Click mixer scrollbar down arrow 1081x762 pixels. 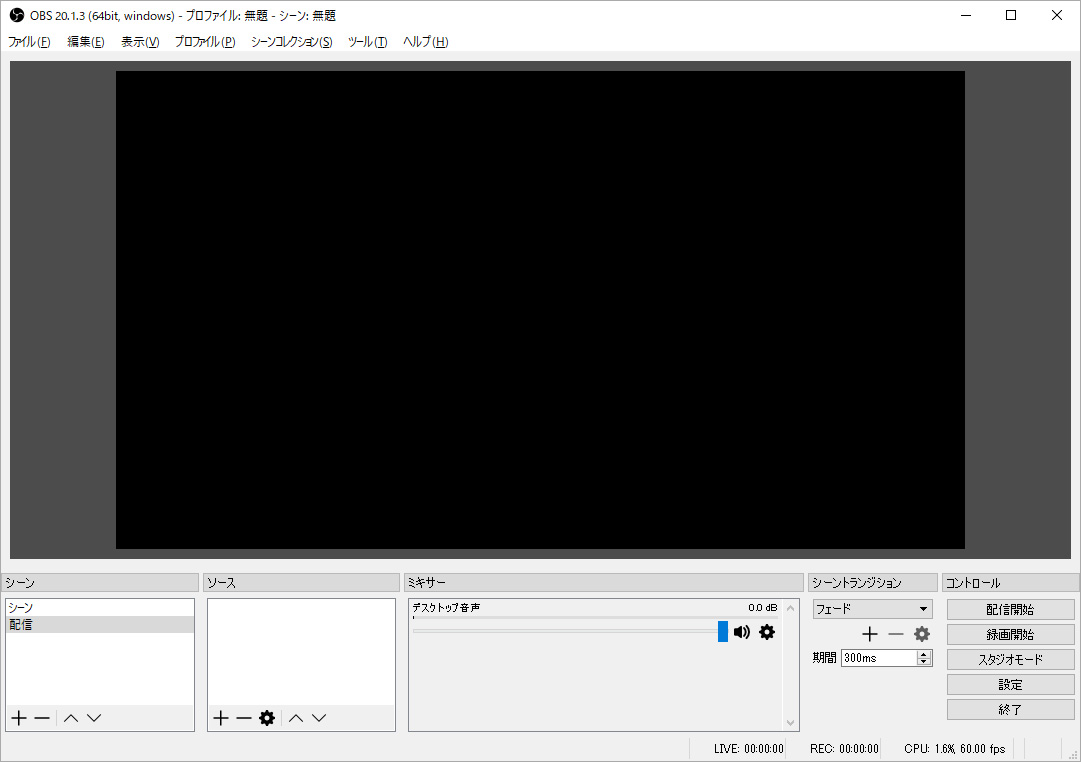point(791,723)
